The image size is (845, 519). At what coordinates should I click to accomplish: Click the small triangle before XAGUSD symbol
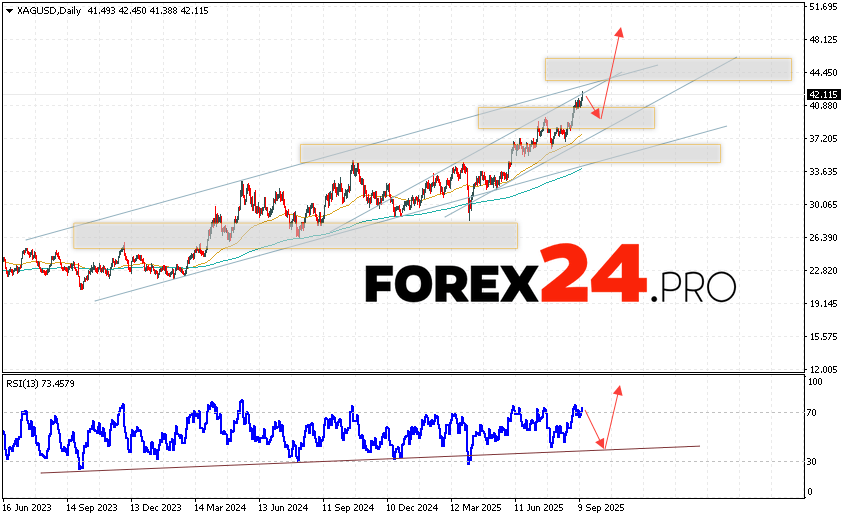10,10
